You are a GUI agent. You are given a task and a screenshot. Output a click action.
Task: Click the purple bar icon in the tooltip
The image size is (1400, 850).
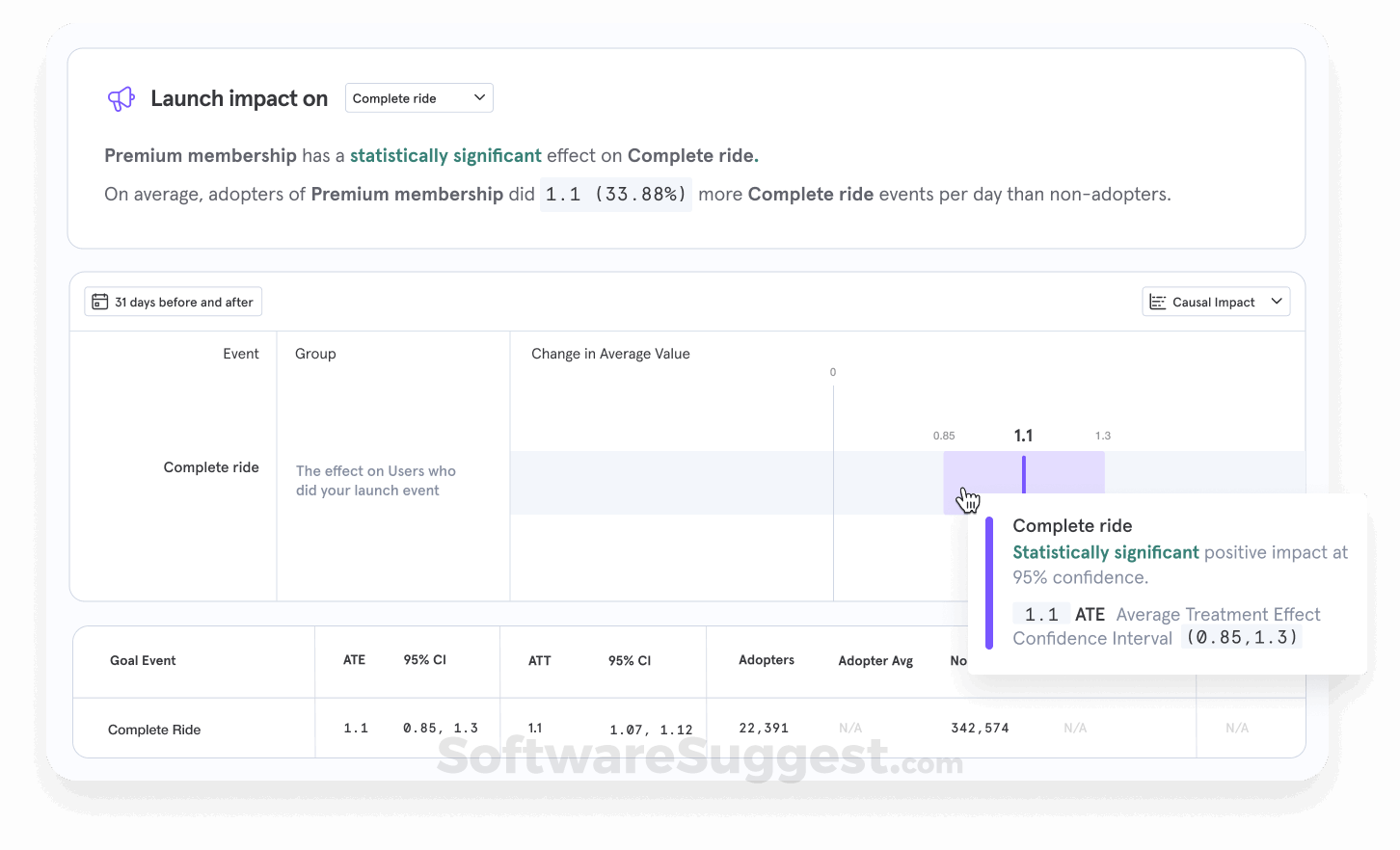click(x=991, y=582)
